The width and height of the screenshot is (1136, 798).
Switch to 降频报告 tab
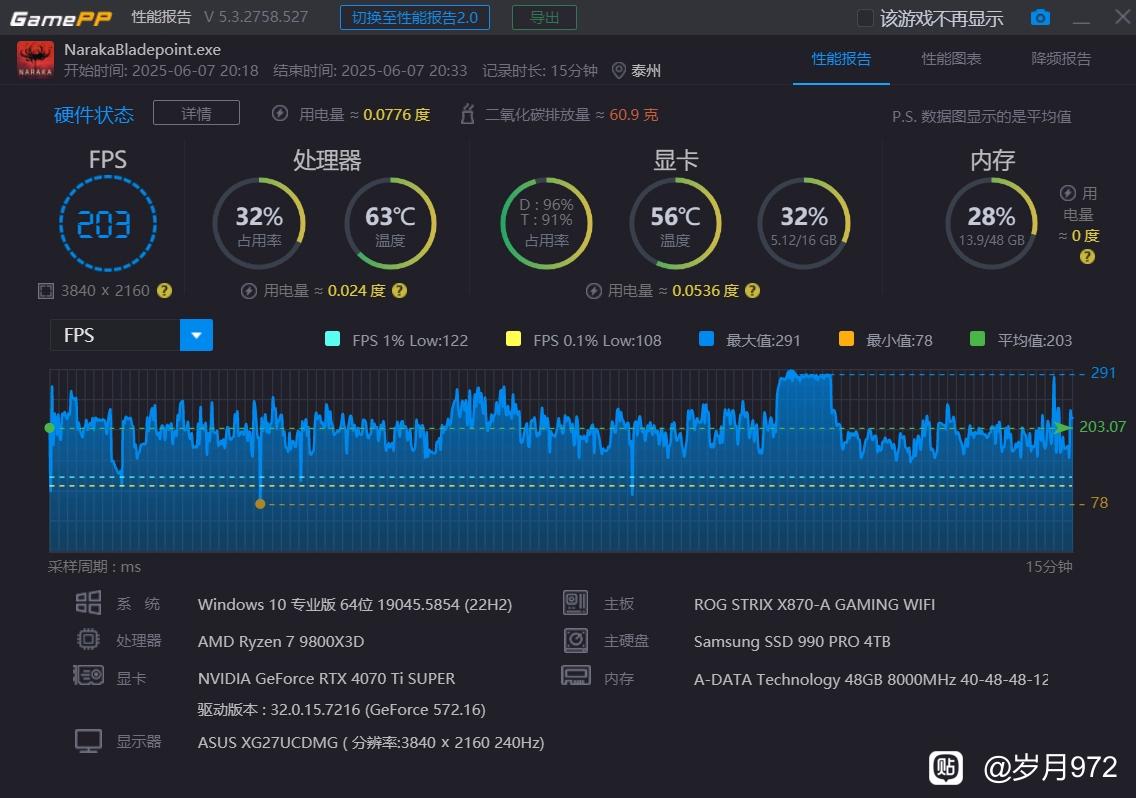point(1061,59)
